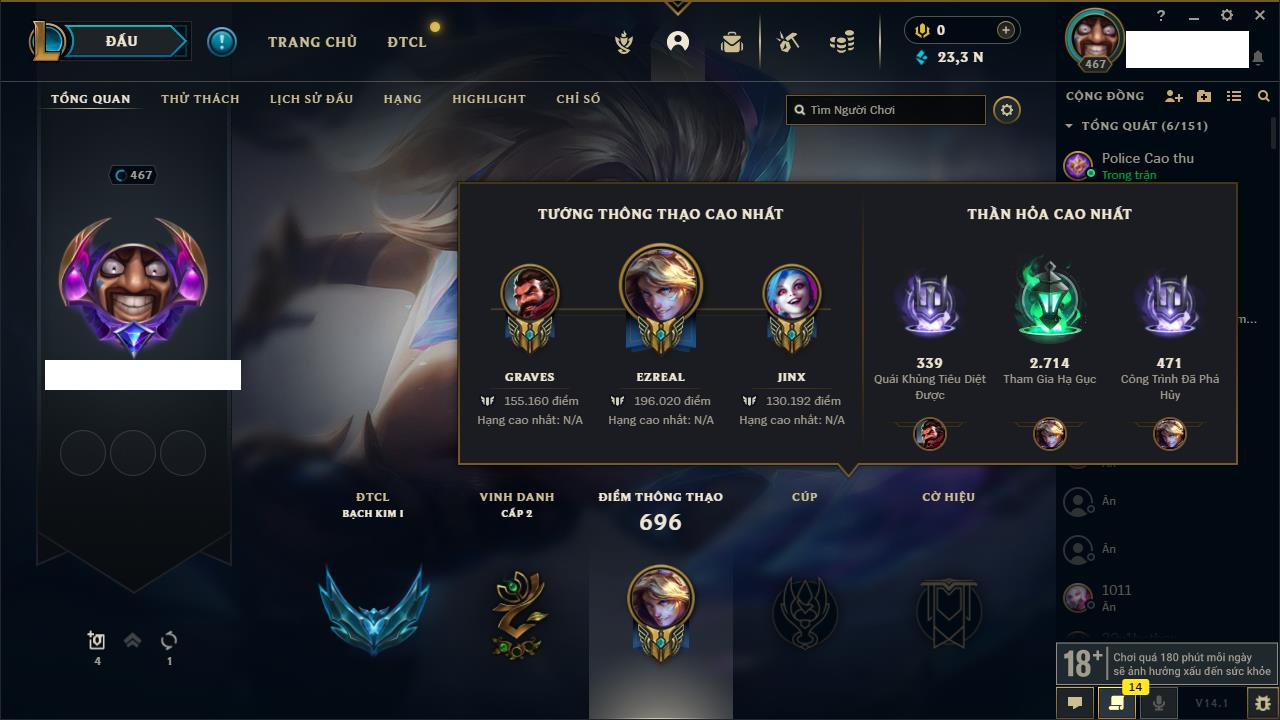This screenshot has width=1280, height=720.
Task: Expand the ĐTCL BẠCH KIM I rank emblem
Action: 373,607
